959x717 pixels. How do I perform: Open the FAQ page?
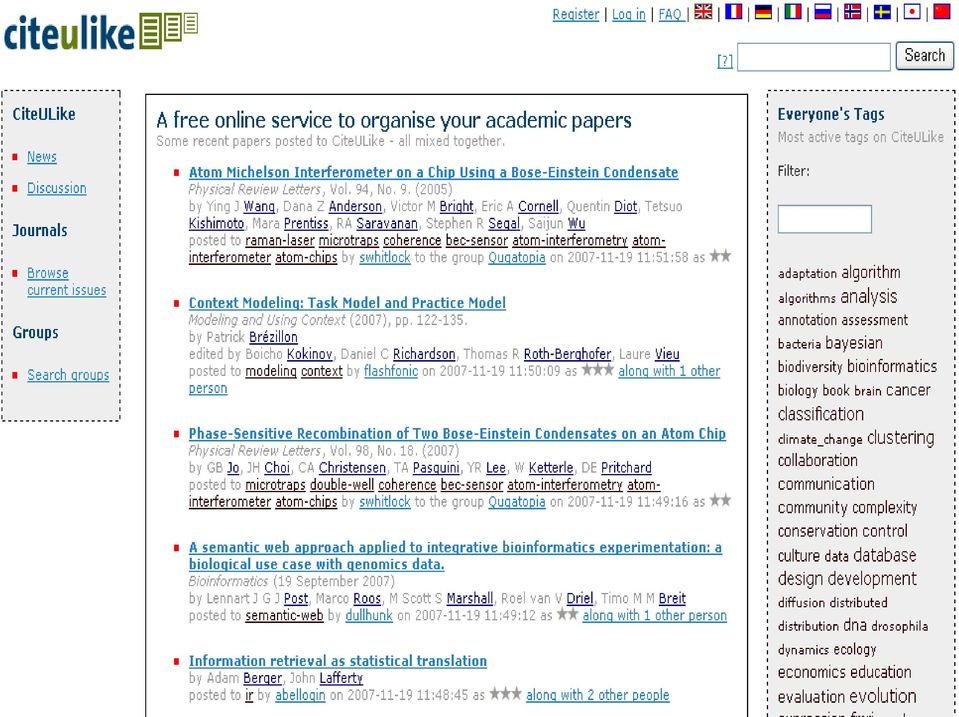(x=670, y=14)
